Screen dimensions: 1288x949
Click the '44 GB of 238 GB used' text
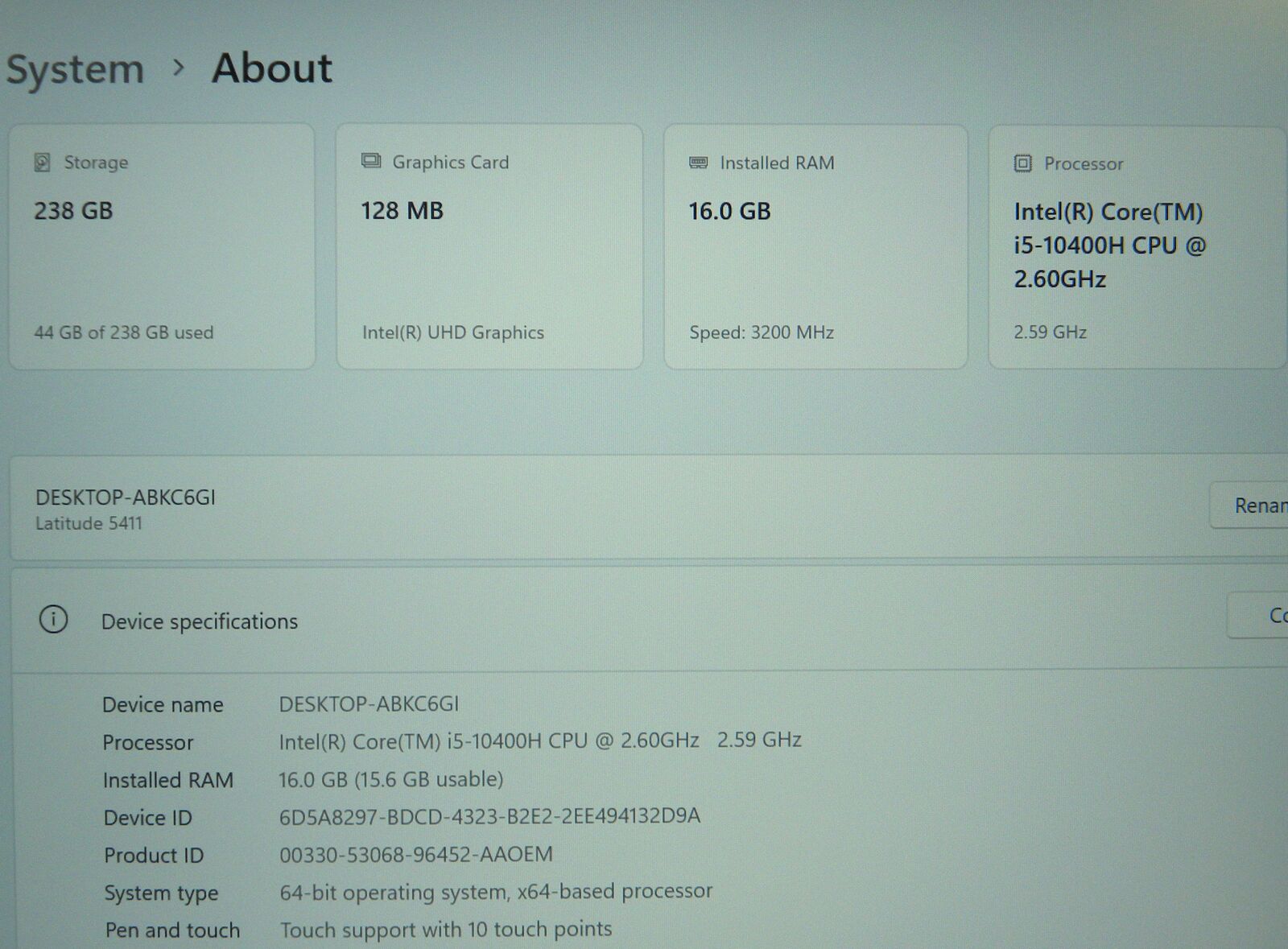pyautogui.click(x=124, y=332)
